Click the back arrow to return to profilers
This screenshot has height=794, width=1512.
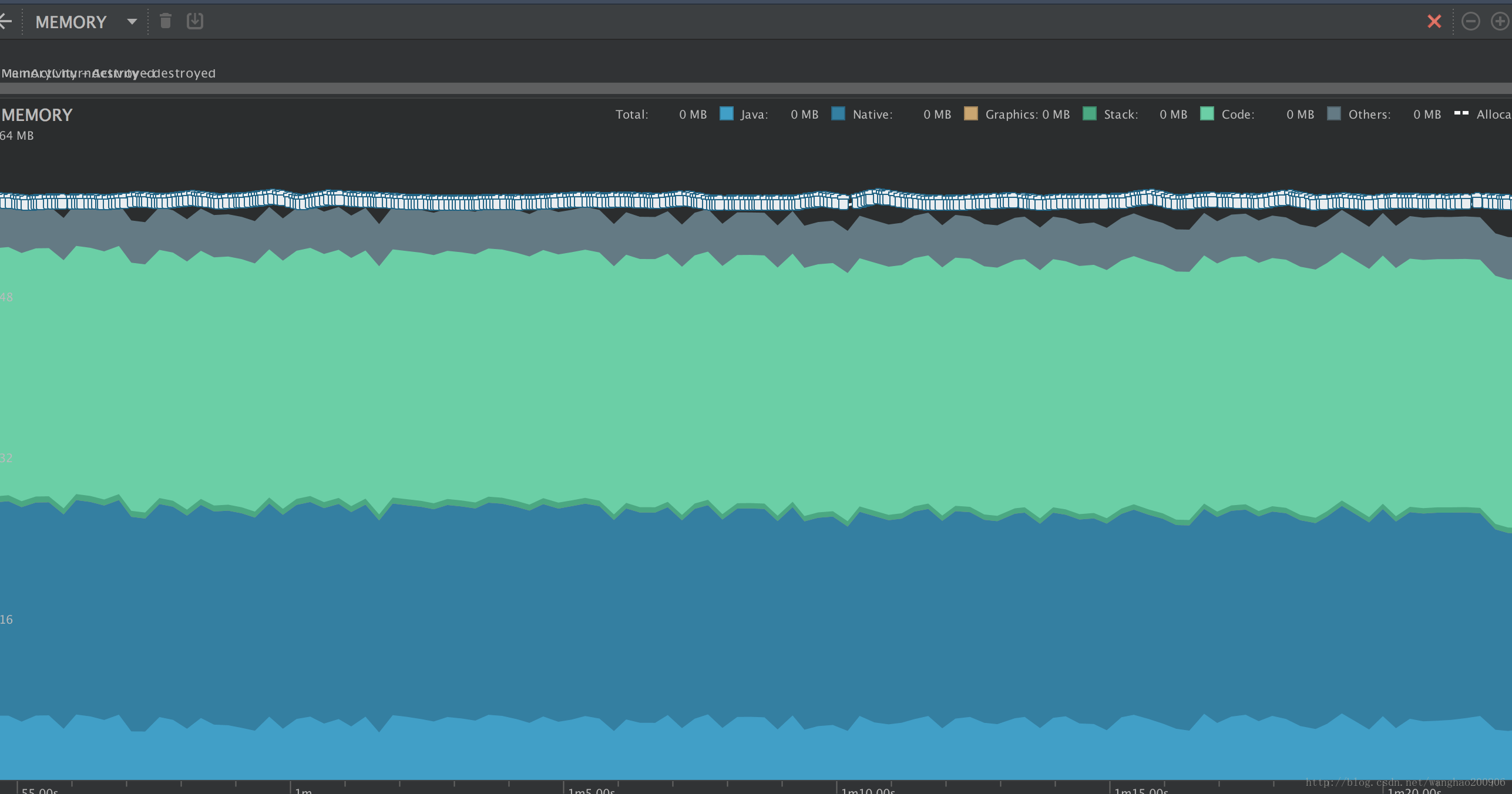(5, 22)
